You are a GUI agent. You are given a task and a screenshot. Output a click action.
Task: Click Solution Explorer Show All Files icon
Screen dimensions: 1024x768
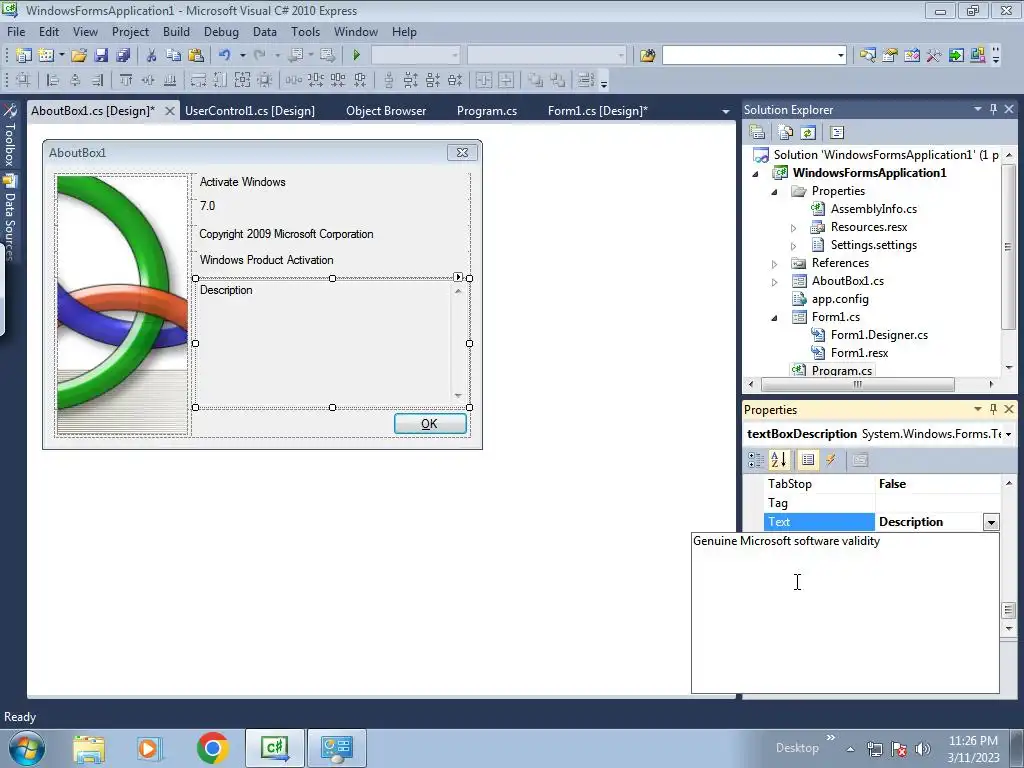click(786, 133)
